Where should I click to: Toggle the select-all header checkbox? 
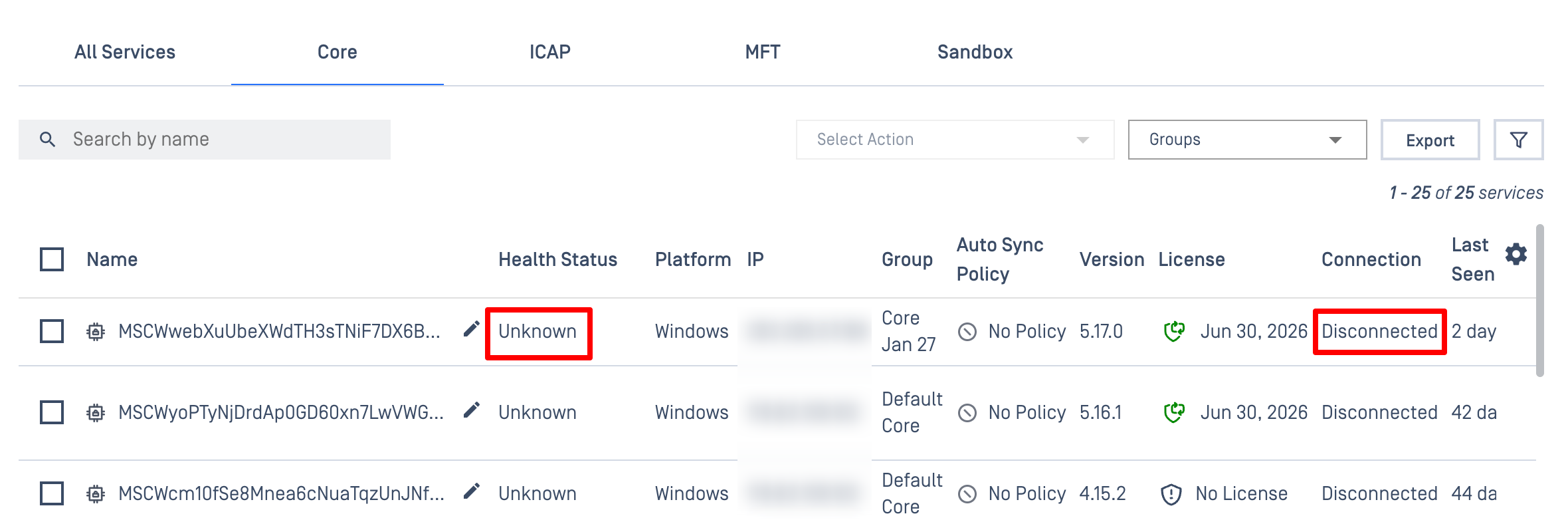[x=52, y=259]
